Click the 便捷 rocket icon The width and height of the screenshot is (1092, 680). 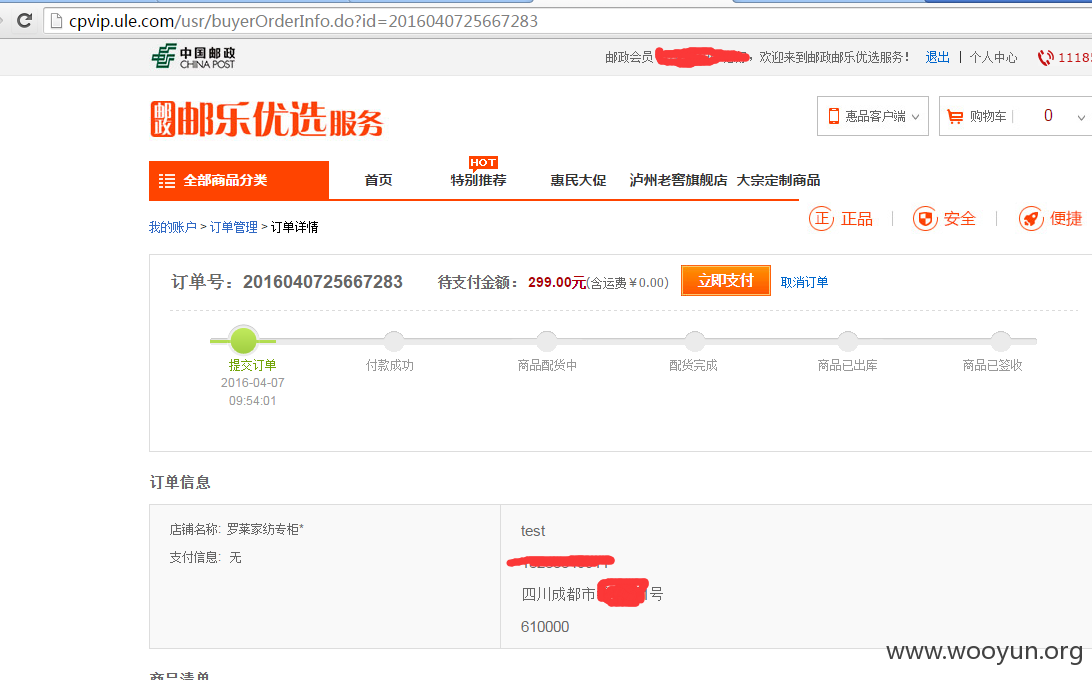point(1031,219)
